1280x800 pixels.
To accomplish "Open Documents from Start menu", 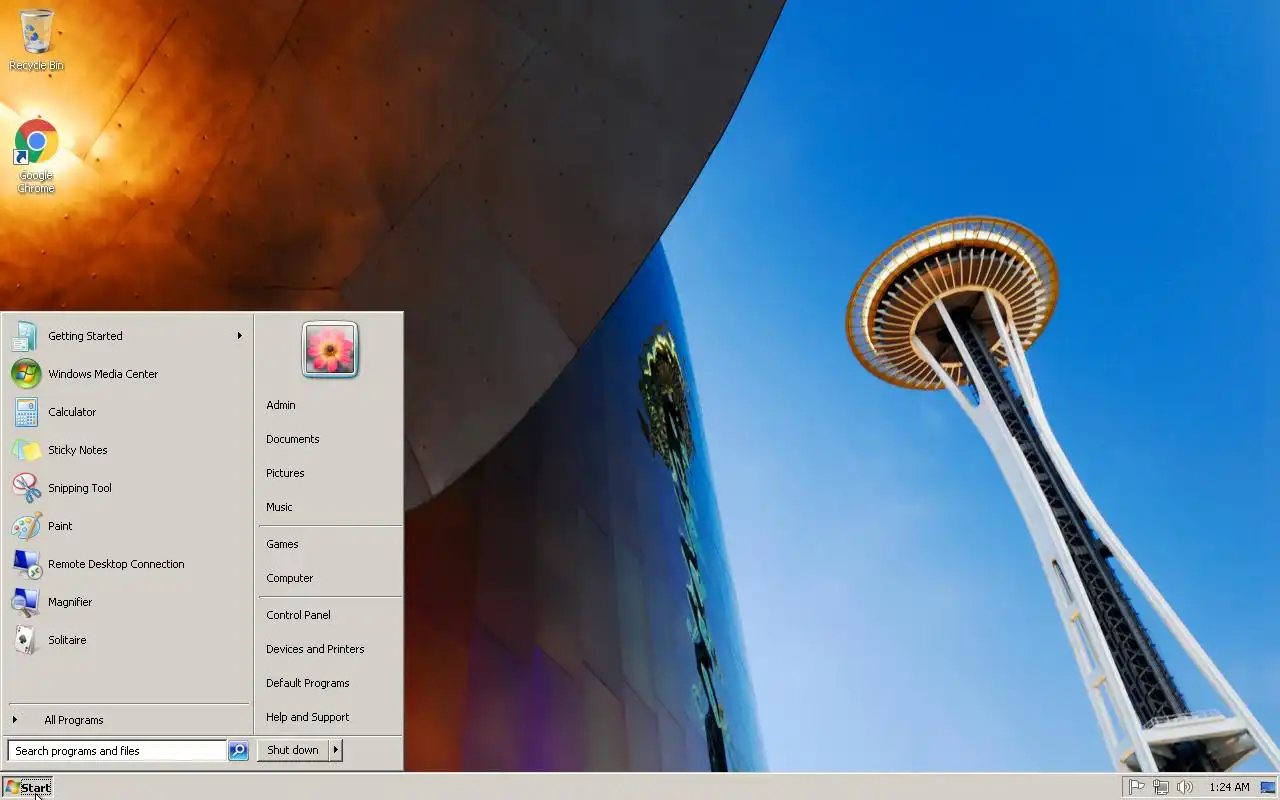I will click(293, 439).
